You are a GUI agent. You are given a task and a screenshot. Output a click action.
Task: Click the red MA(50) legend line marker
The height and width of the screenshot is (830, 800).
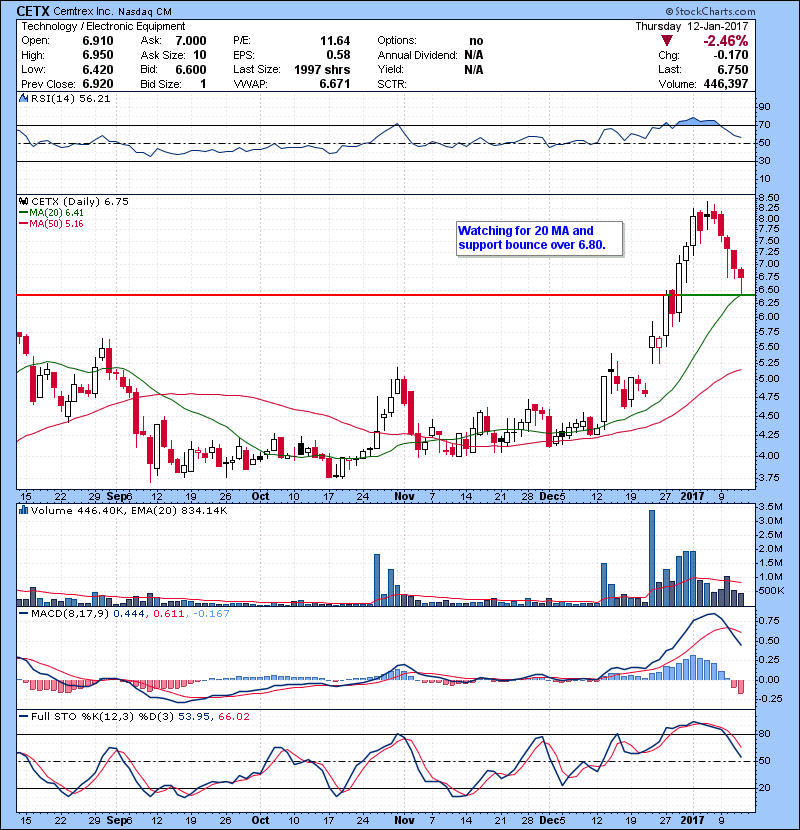(x=23, y=223)
